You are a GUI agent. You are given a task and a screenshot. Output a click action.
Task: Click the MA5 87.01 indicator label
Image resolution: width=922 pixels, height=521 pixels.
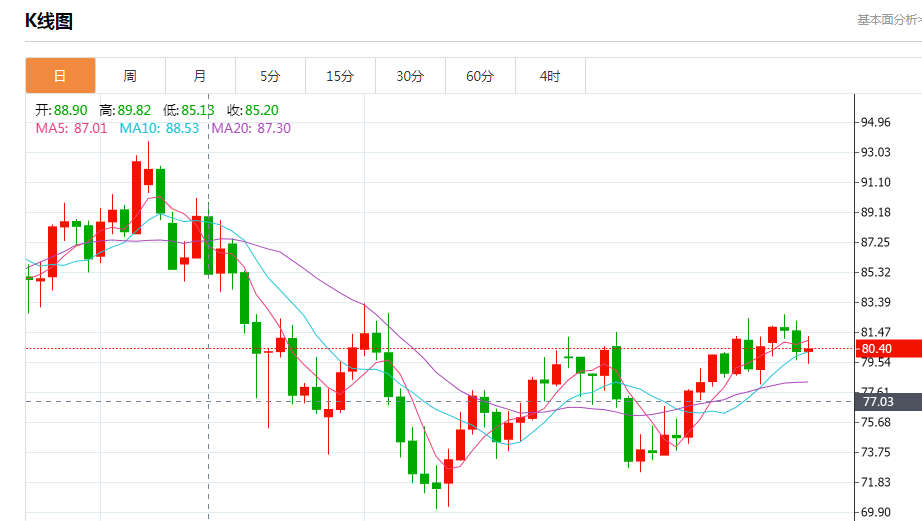pyautogui.click(x=71, y=128)
